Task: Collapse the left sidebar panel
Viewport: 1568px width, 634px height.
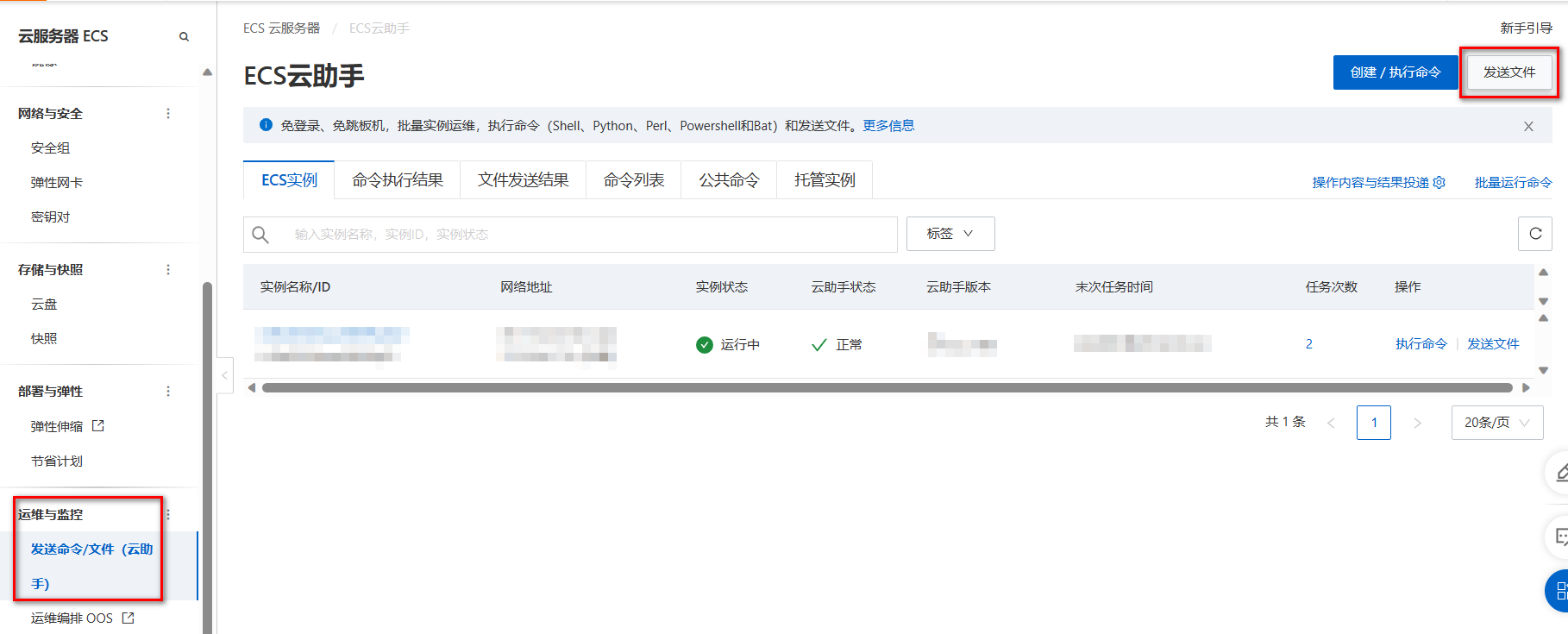Action: 224,375
